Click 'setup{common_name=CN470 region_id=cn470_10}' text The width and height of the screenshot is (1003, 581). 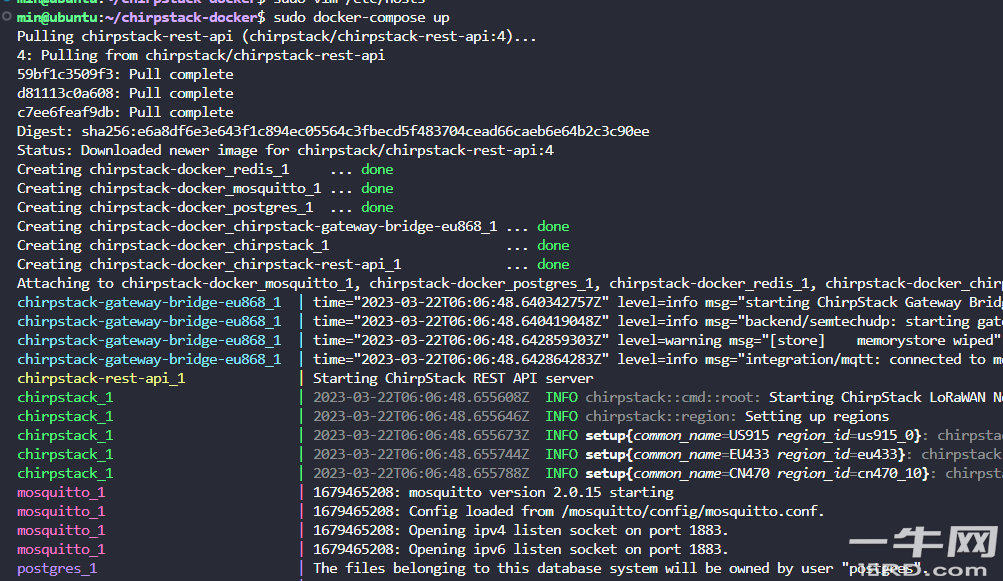[757, 474]
